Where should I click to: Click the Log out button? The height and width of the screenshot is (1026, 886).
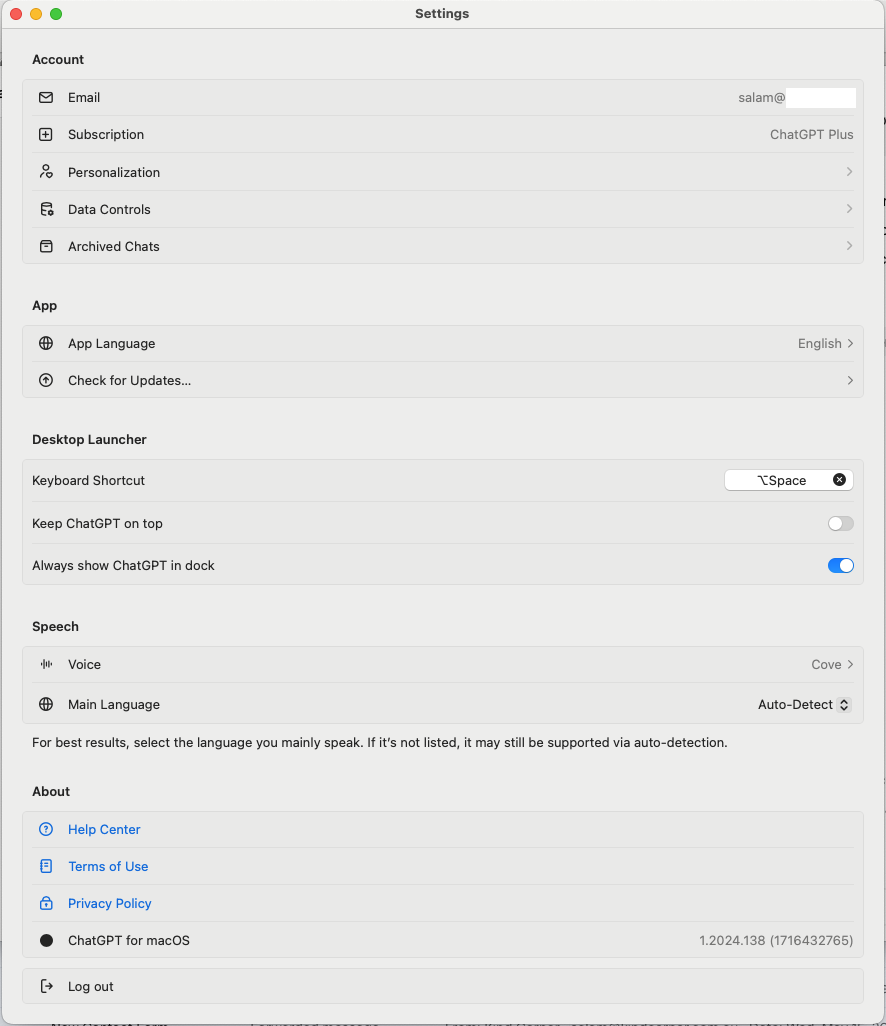443,986
